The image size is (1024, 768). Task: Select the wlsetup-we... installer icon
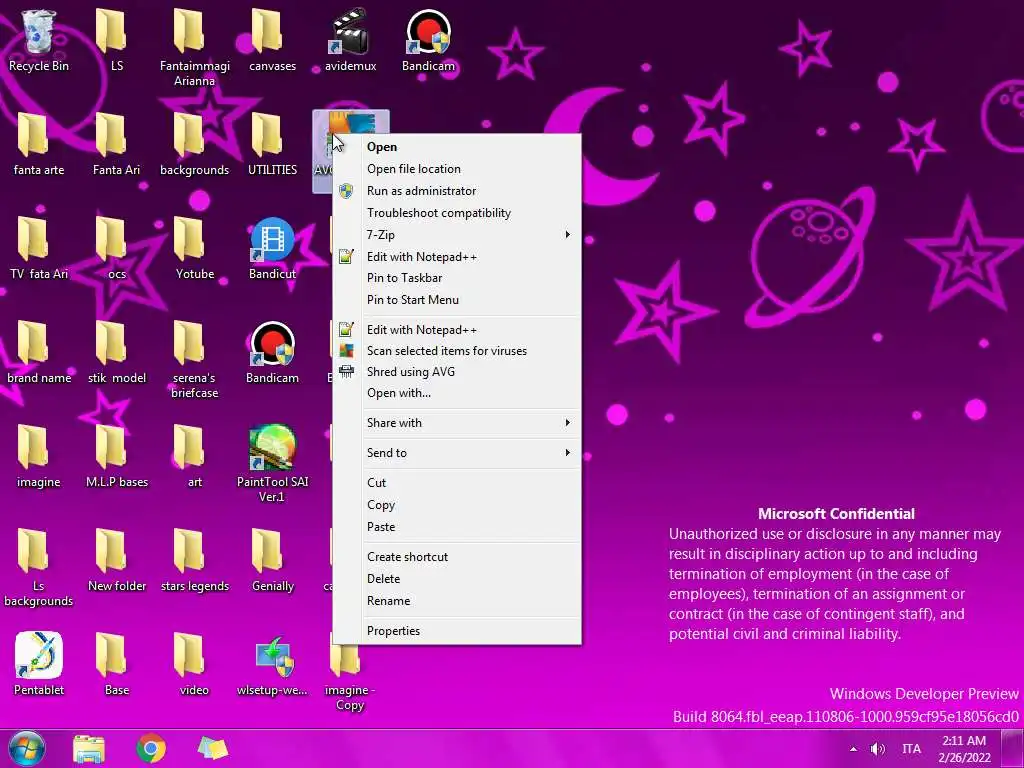coord(272,664)
